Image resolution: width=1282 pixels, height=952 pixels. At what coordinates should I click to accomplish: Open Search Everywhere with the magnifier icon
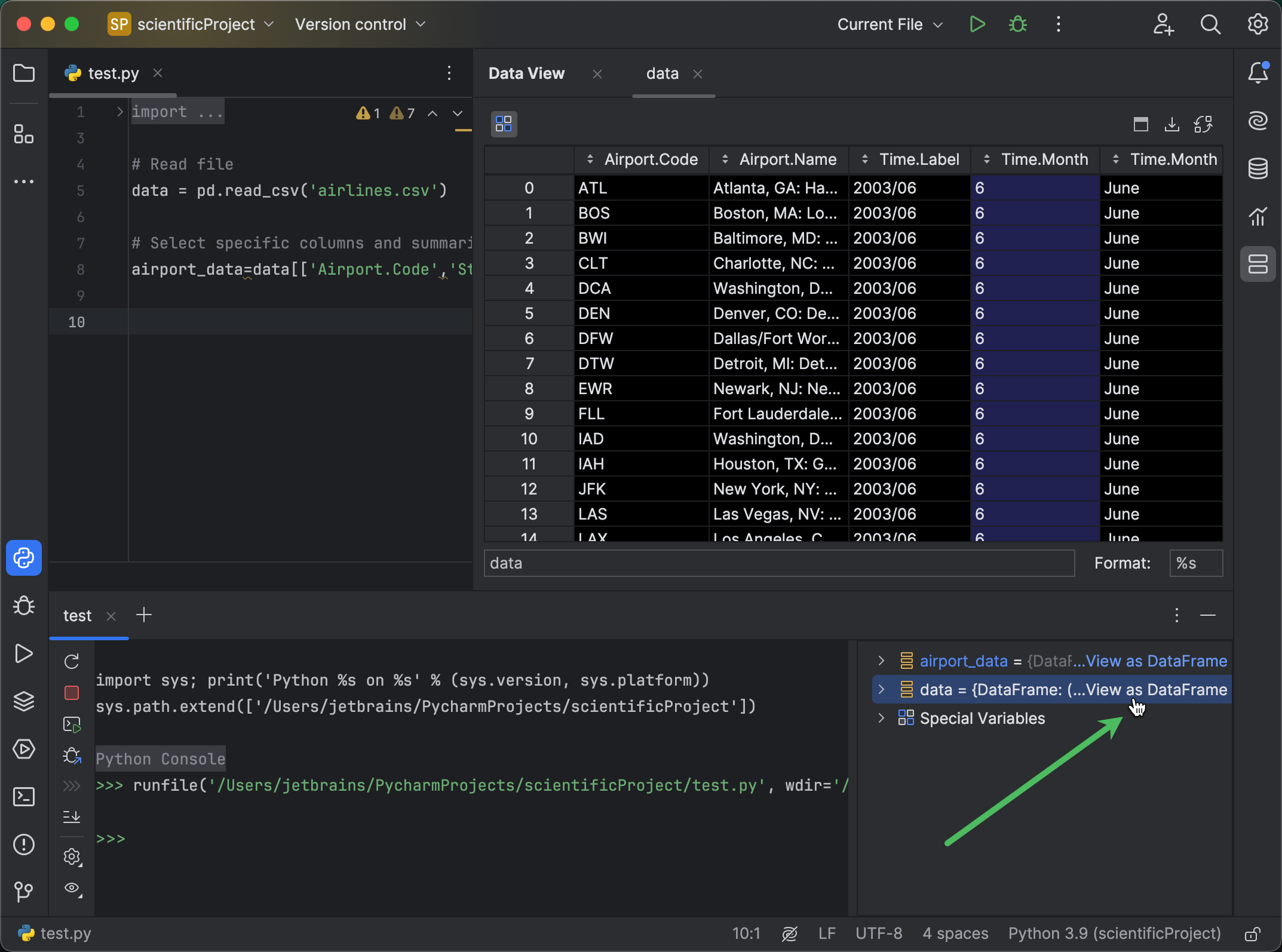pyautogui.click(x=1210, y=24)
